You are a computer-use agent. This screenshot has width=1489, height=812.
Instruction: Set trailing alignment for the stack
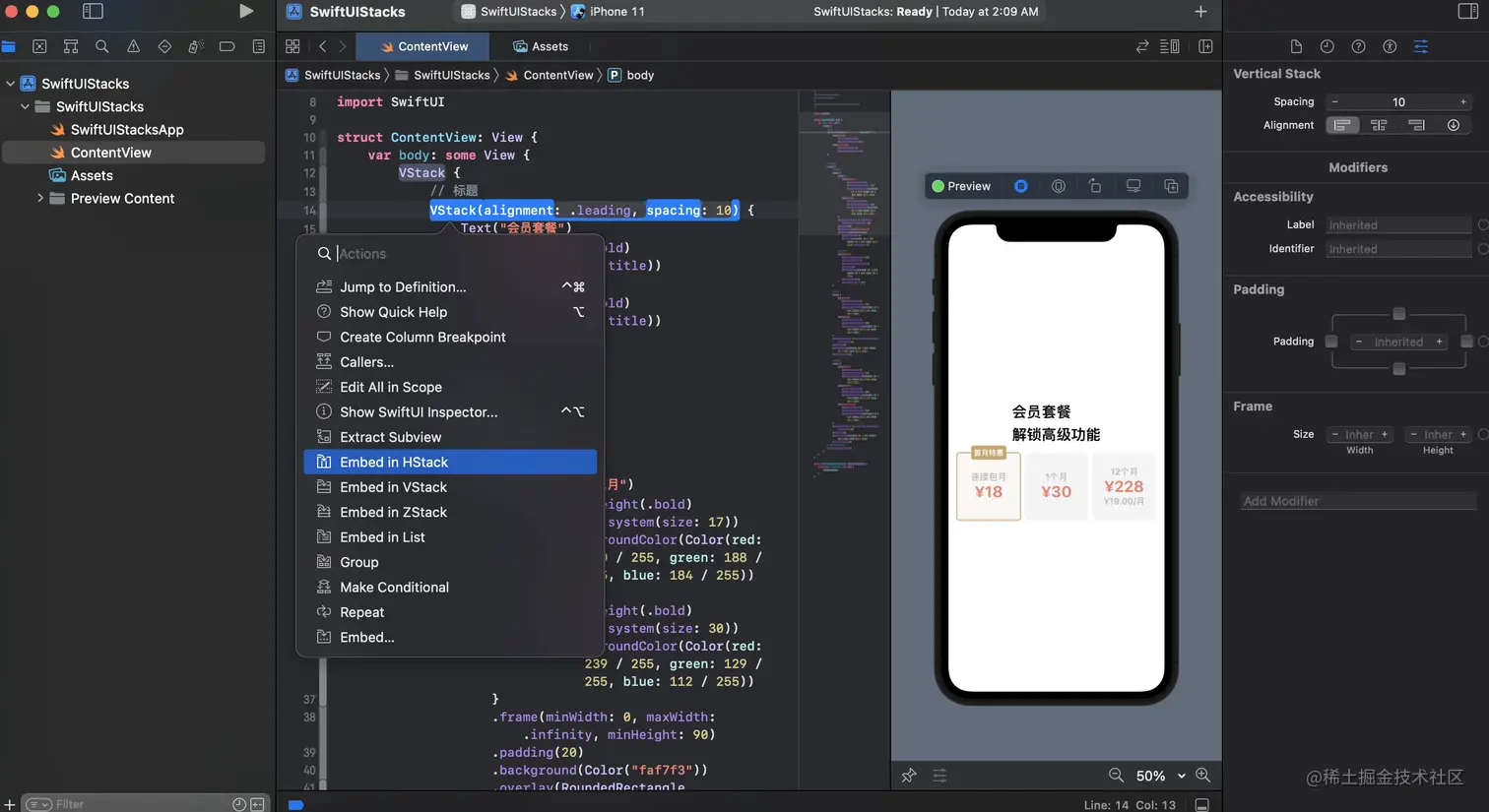tap(1416, 125)
